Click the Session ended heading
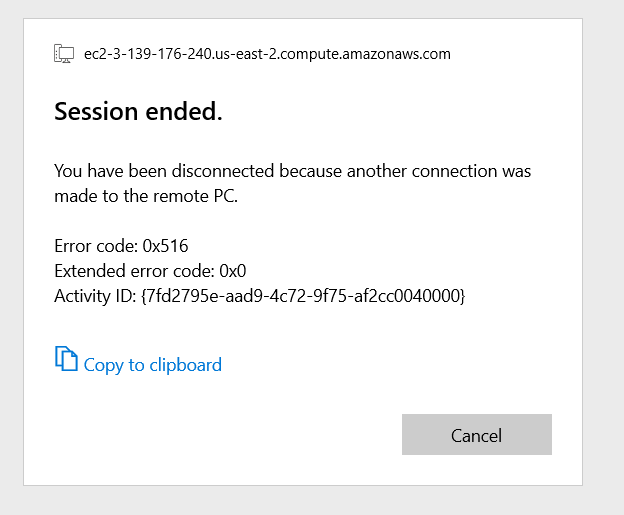Image resolution: width=624 pixels, height=515 pixels. (x=138, y=111)
